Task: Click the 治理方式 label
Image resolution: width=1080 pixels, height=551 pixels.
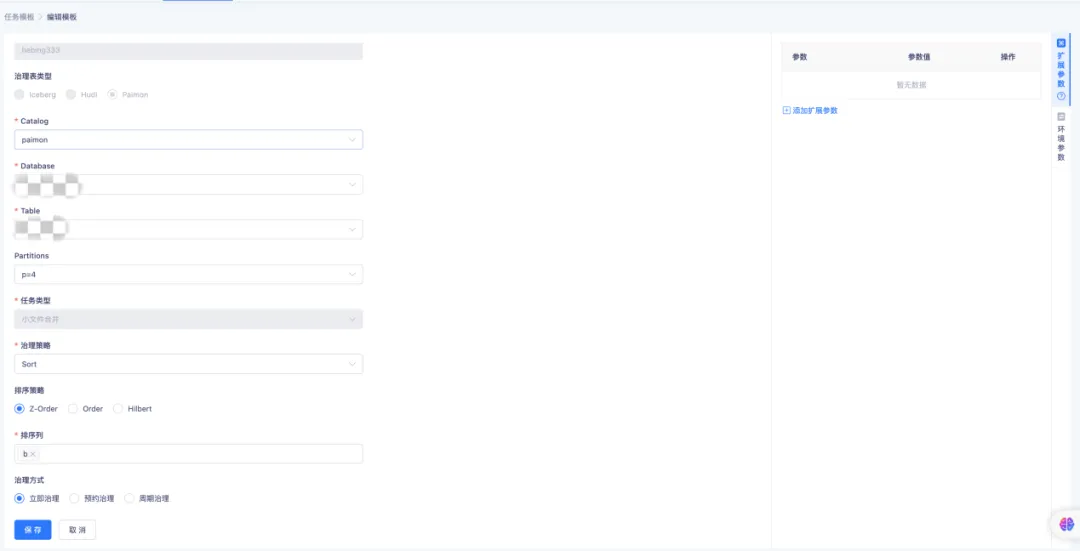Action: 29,480
